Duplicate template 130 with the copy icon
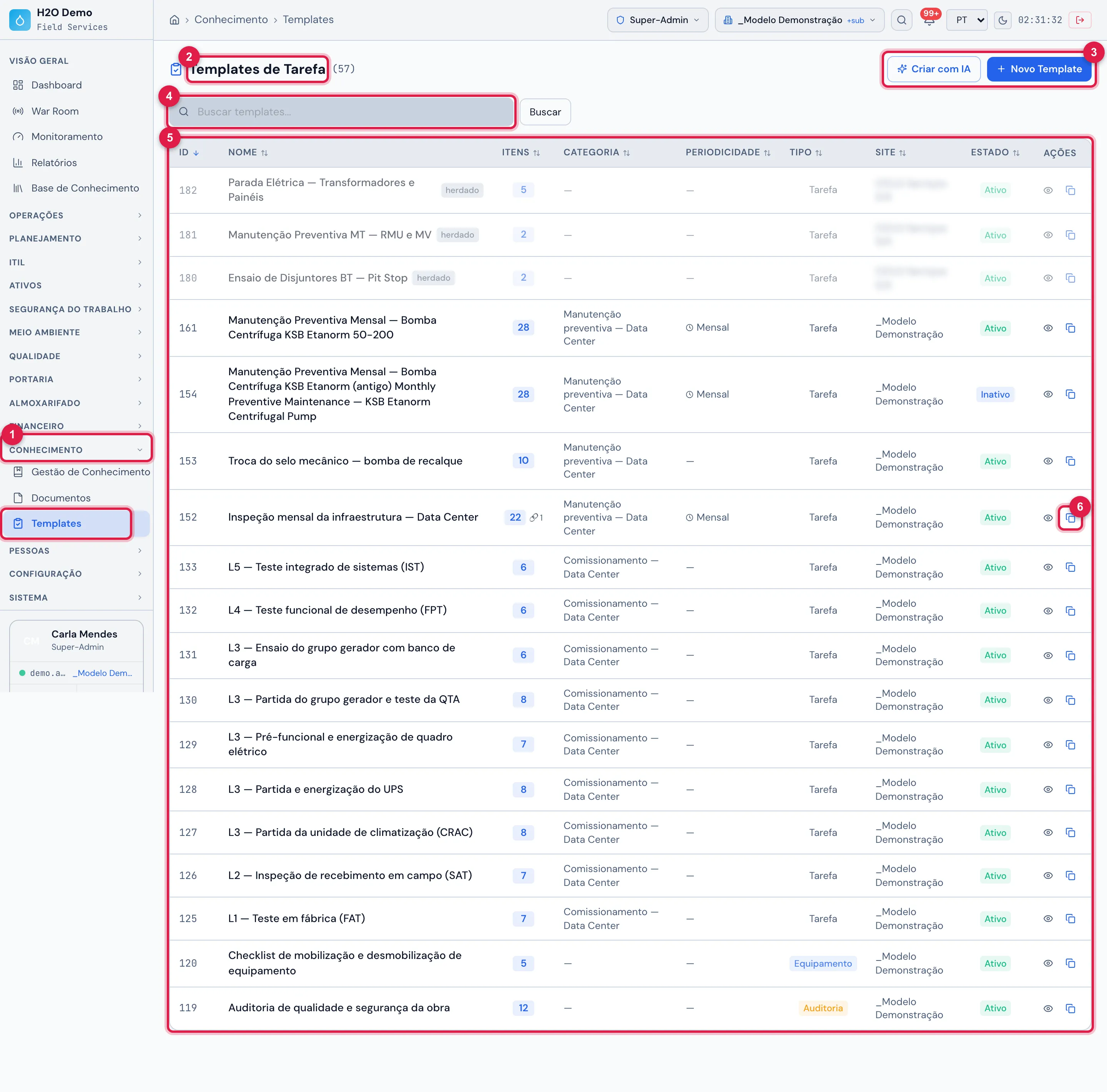This screenshot has height=1092, width=1107. coord(1070,701)
